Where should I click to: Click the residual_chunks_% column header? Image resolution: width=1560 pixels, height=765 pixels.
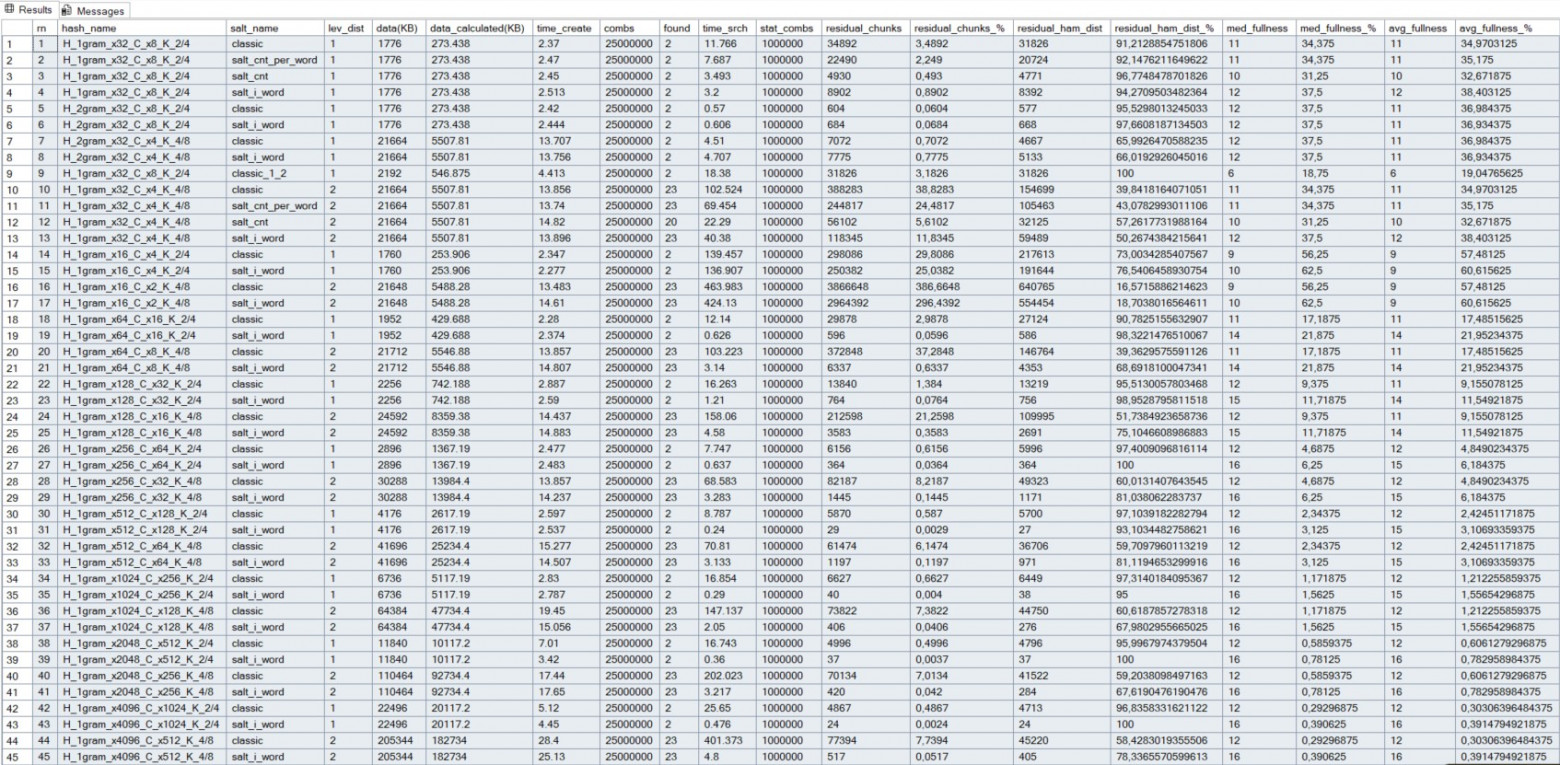click(x=960, y=28)
